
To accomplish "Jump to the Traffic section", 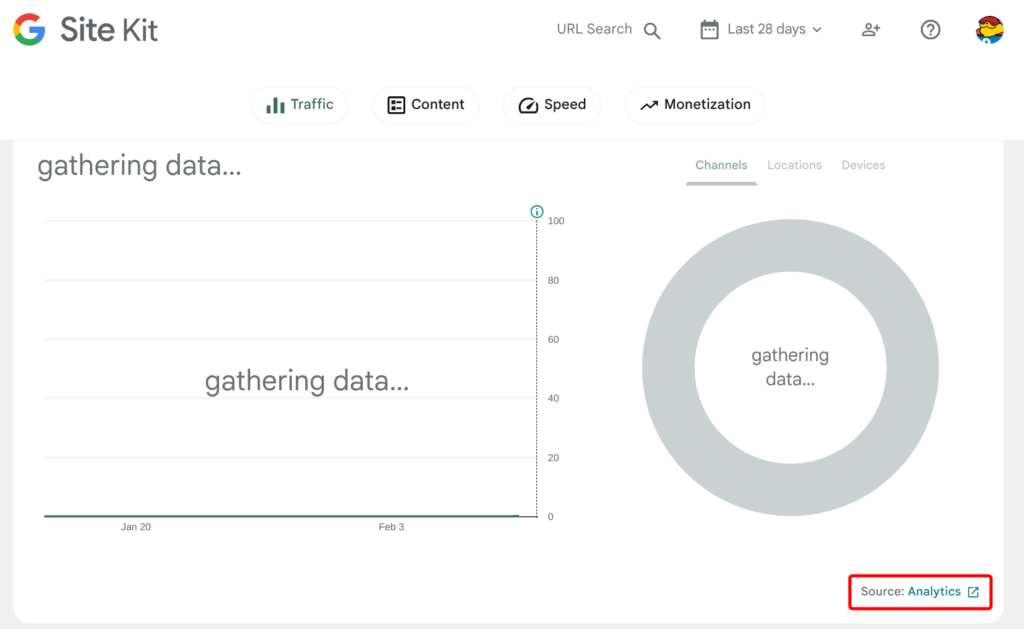I will [x=299, y=105].
